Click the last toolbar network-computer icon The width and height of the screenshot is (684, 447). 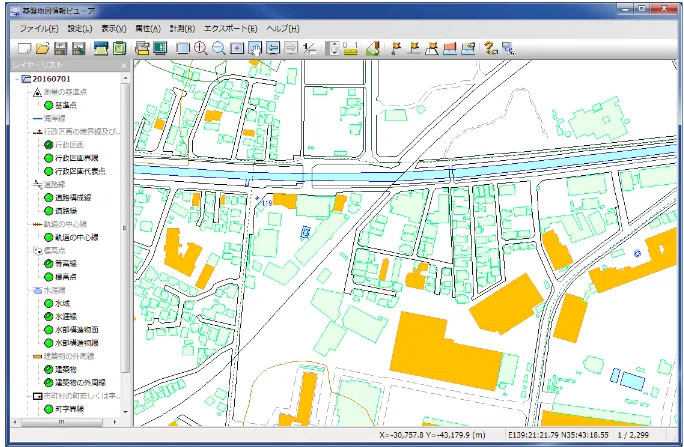point(508,48)
